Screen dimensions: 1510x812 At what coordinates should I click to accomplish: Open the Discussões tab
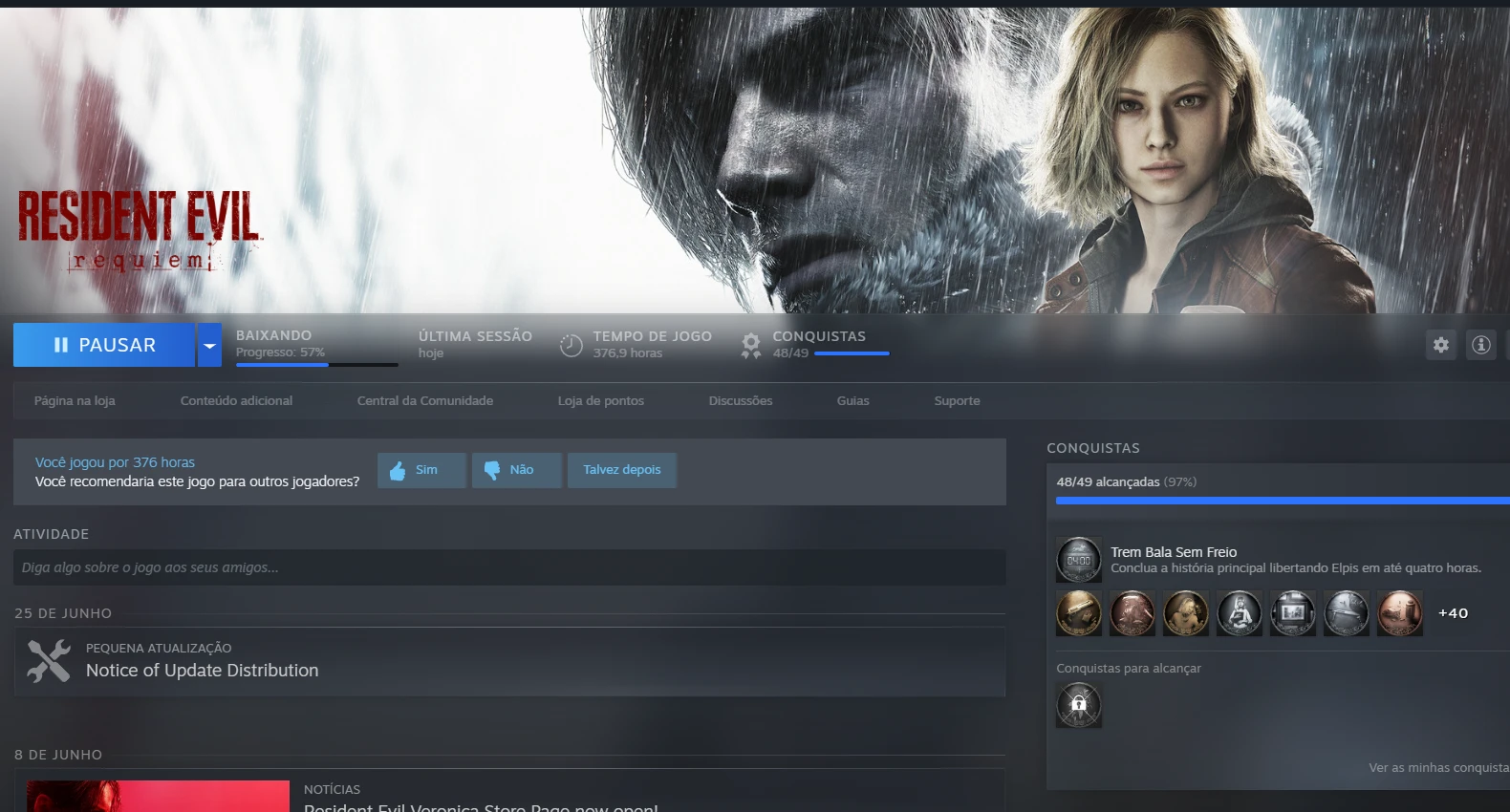tap(741, 400)
